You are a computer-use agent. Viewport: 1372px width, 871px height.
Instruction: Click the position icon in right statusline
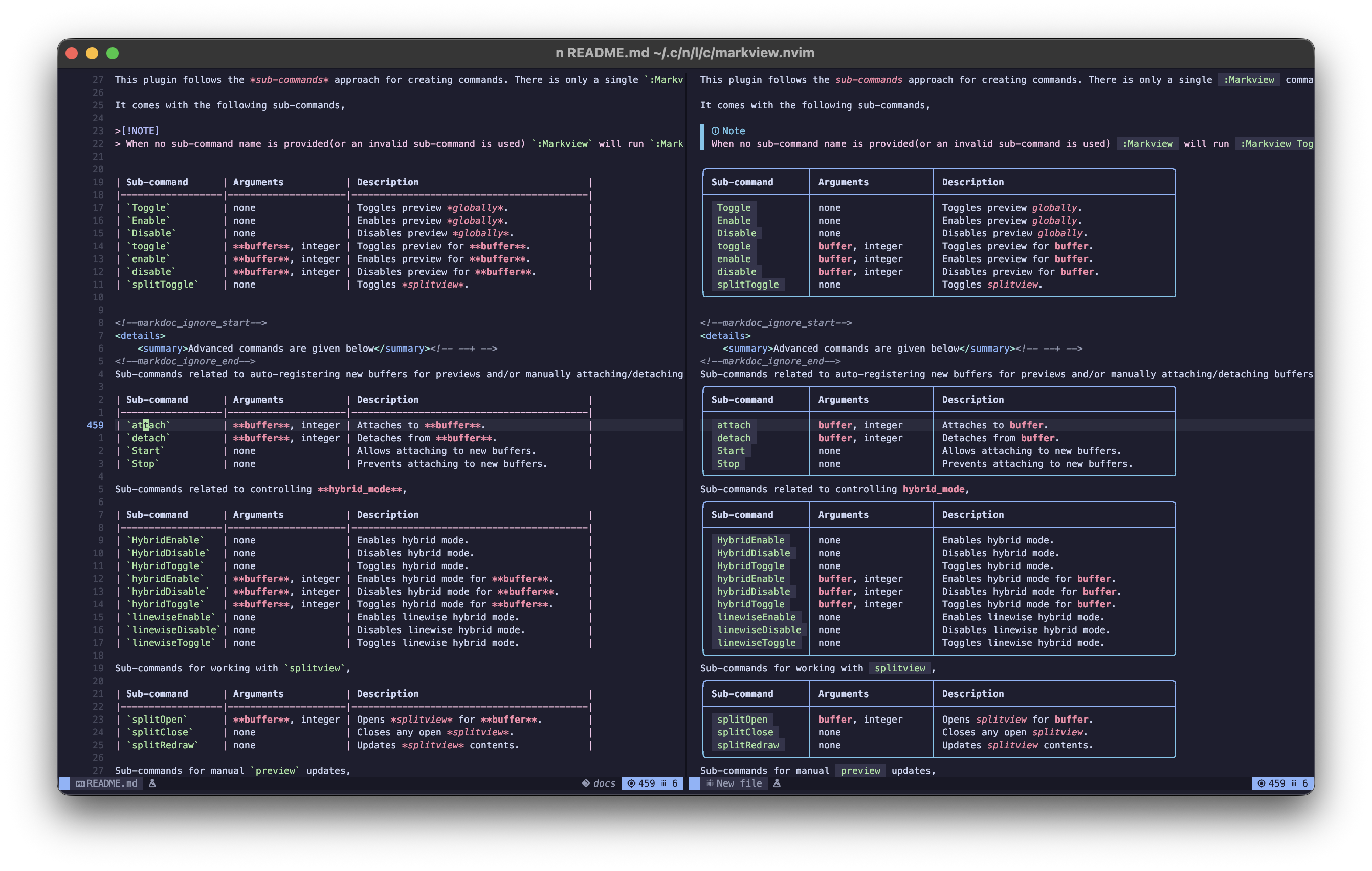click(1261, 783)
